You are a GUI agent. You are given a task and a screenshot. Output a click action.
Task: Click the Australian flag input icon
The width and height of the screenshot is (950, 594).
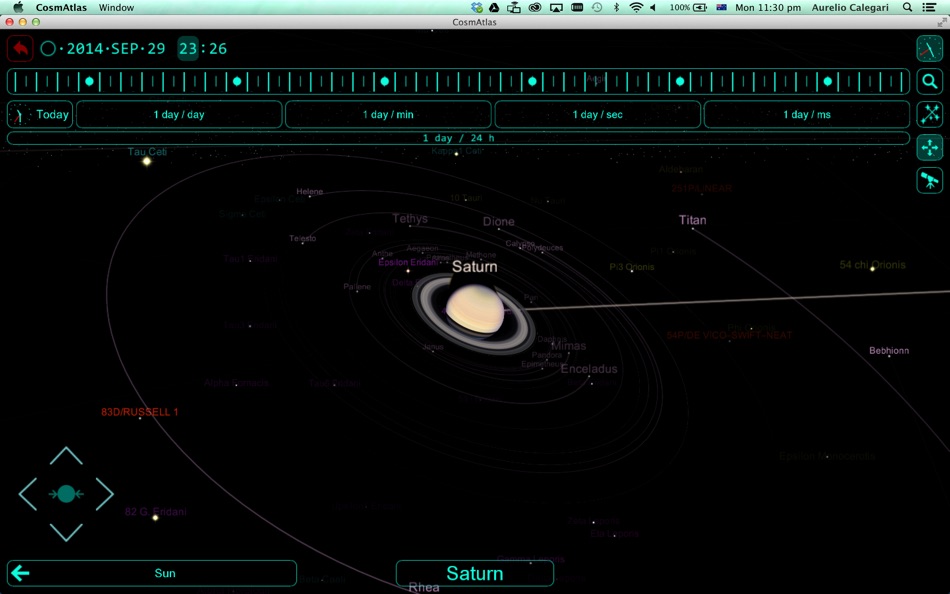721,7
